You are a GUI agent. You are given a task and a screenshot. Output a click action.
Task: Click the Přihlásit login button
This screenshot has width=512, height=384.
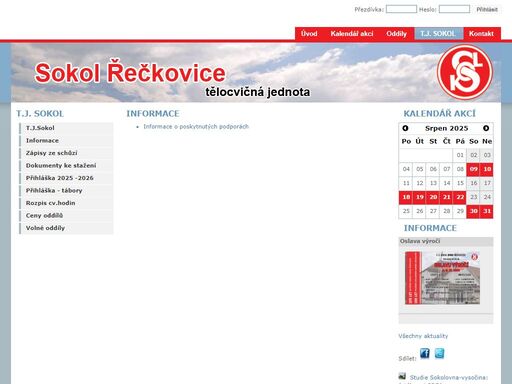487,9
